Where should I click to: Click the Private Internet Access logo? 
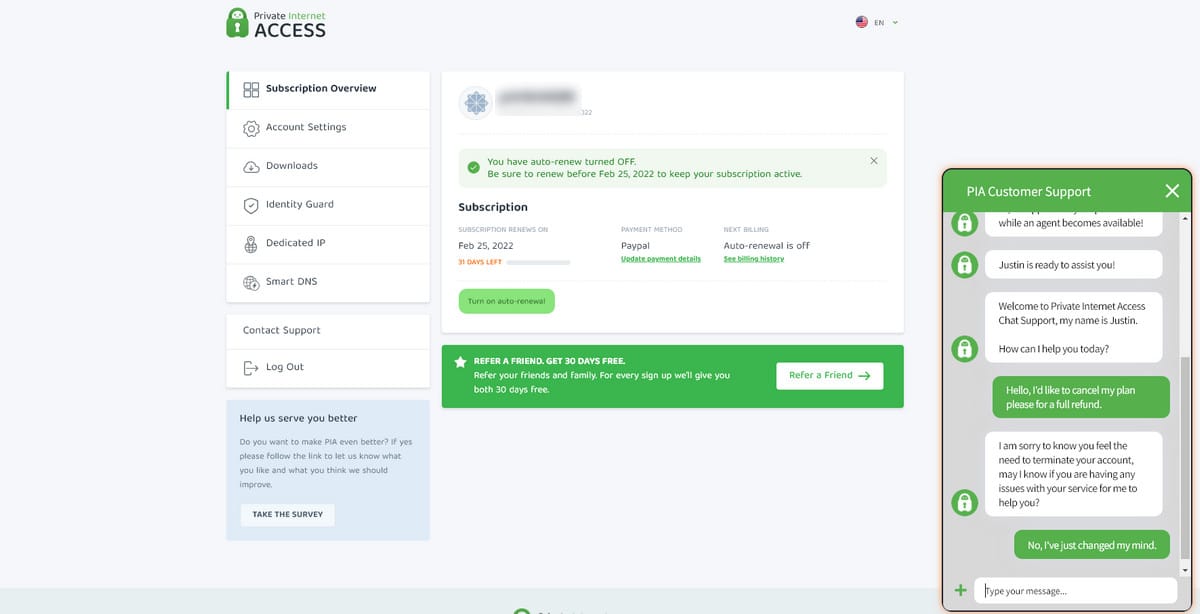point(276,23)
